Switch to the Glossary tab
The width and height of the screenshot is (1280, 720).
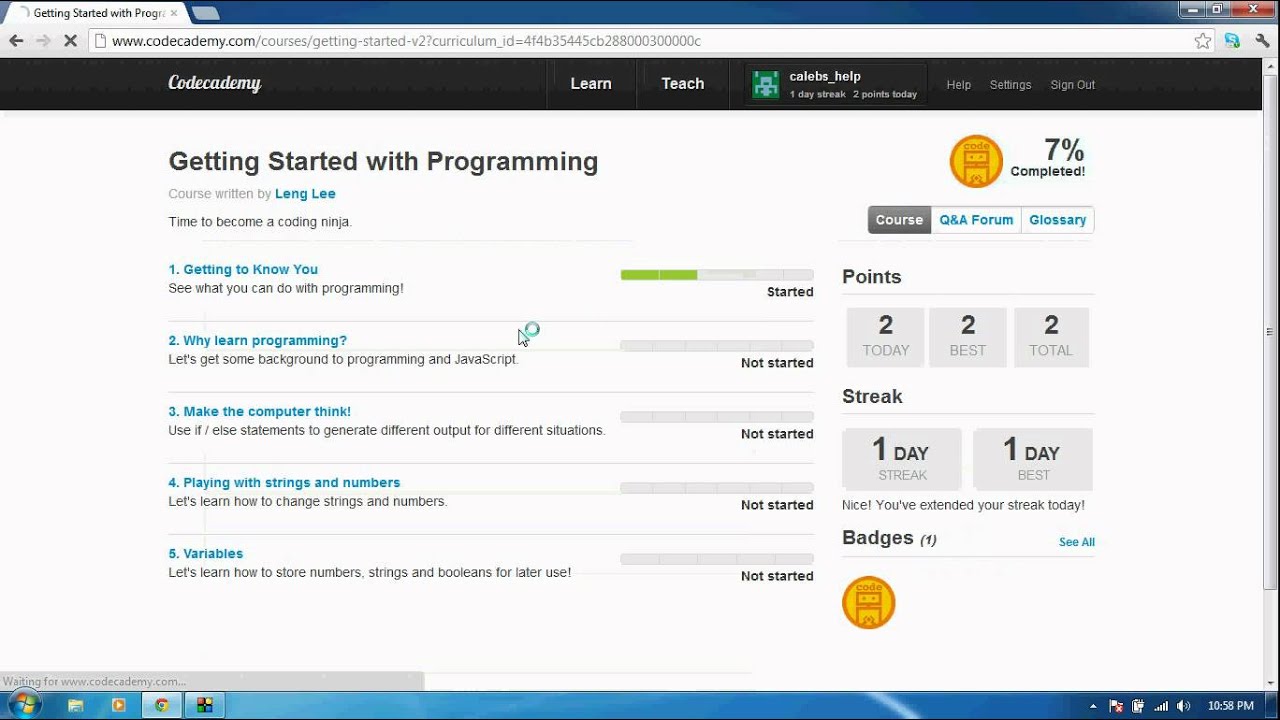[1058, 220]
